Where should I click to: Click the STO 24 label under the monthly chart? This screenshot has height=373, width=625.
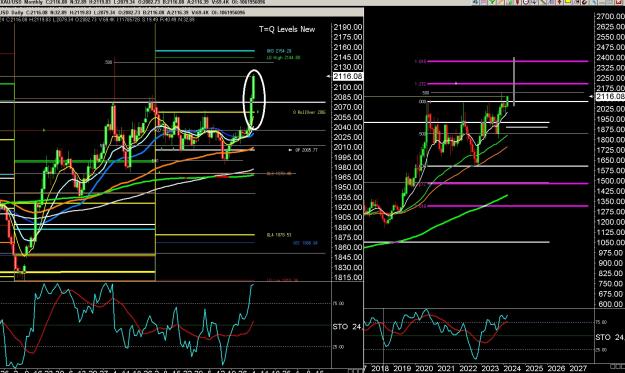610,337
